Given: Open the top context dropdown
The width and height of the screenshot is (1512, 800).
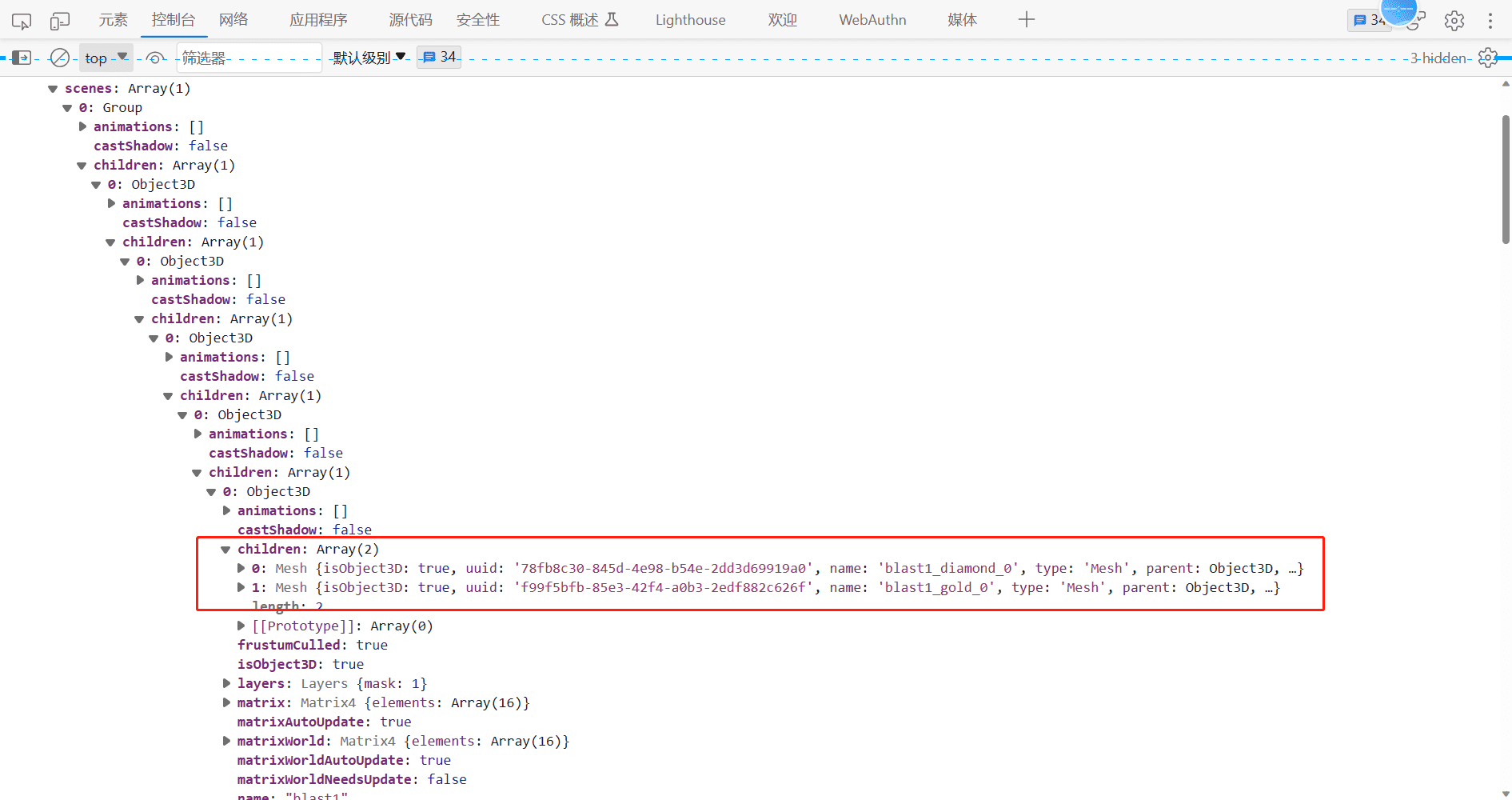Looking at the screenshot, I should (x=106, y=58).
